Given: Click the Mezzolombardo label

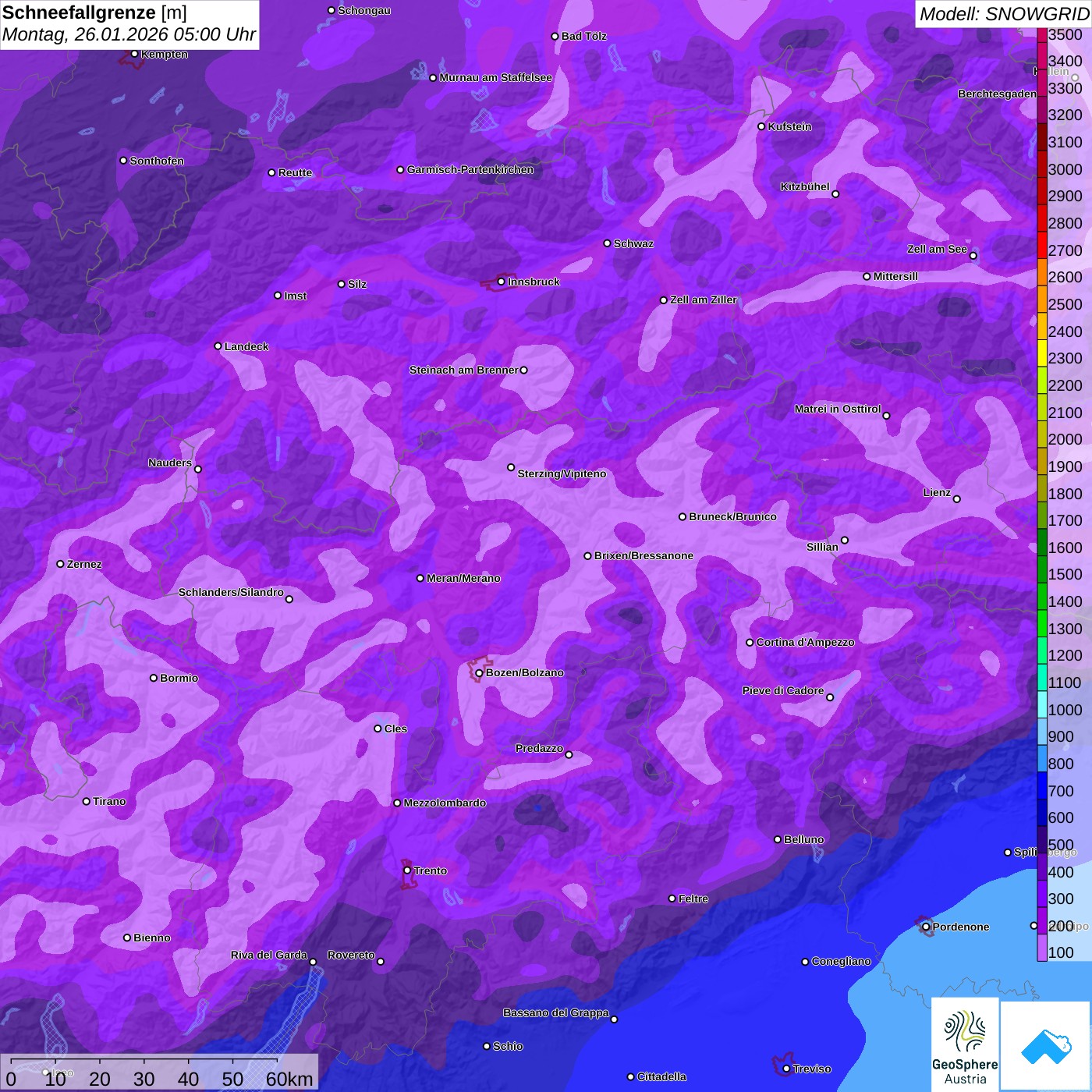Looking at the screenshot, I should coord(445,803).
